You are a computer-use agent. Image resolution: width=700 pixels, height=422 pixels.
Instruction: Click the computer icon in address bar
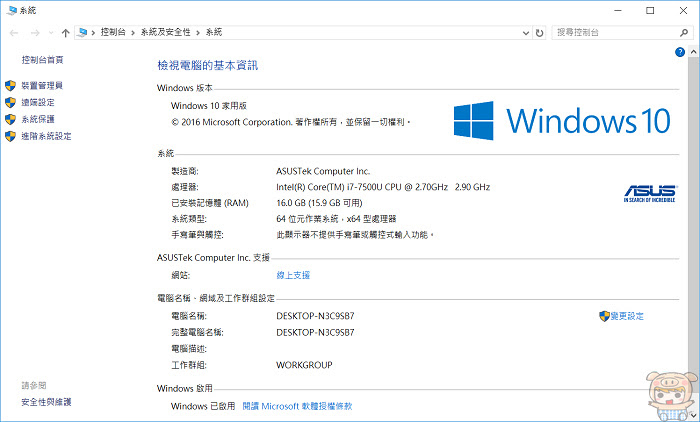pyautogui.click(x=82, y=32)
